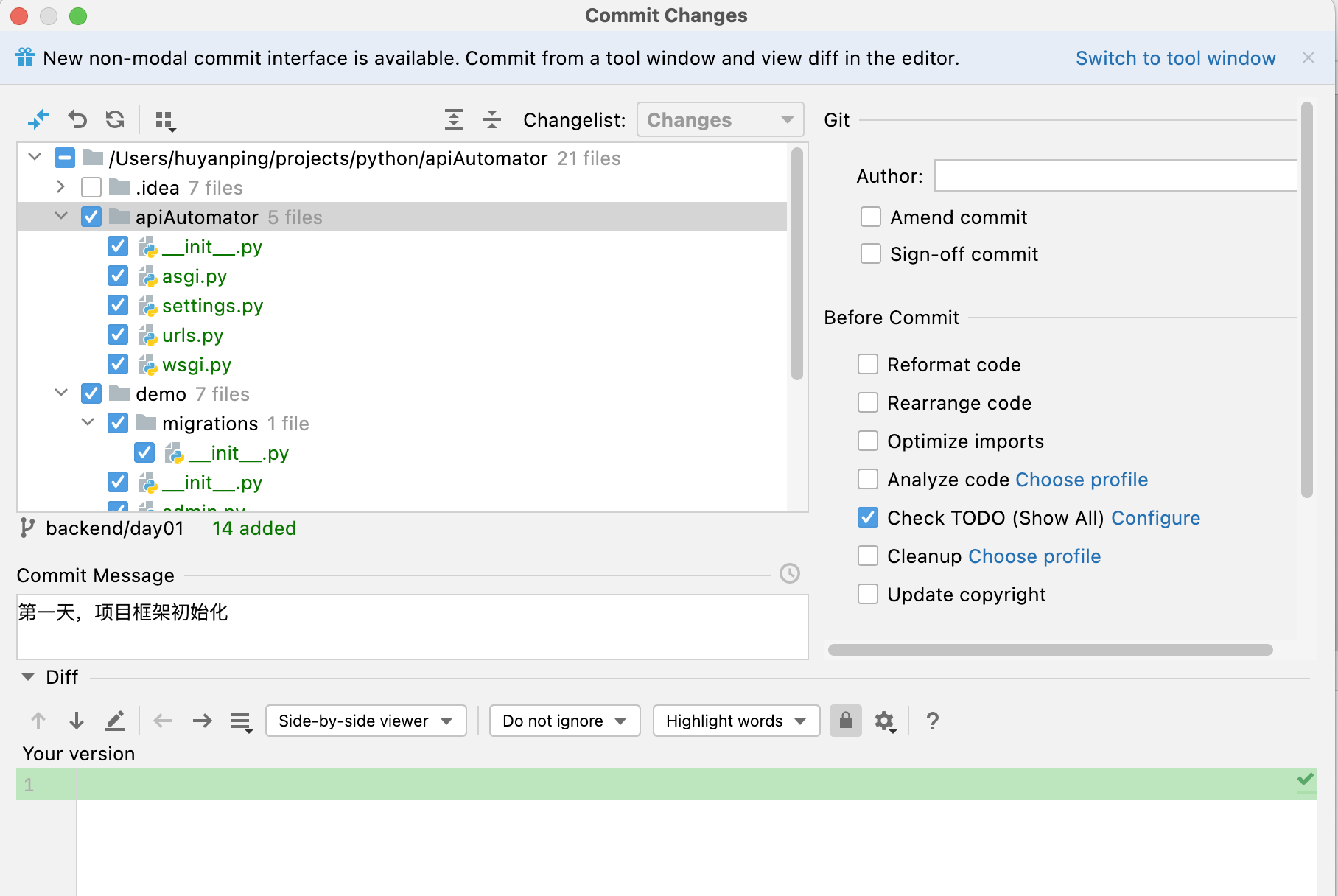The height and width of the screenshot is (896, 1338).
Task: Check the .idea folder checkbox
Action: [91, 187]
